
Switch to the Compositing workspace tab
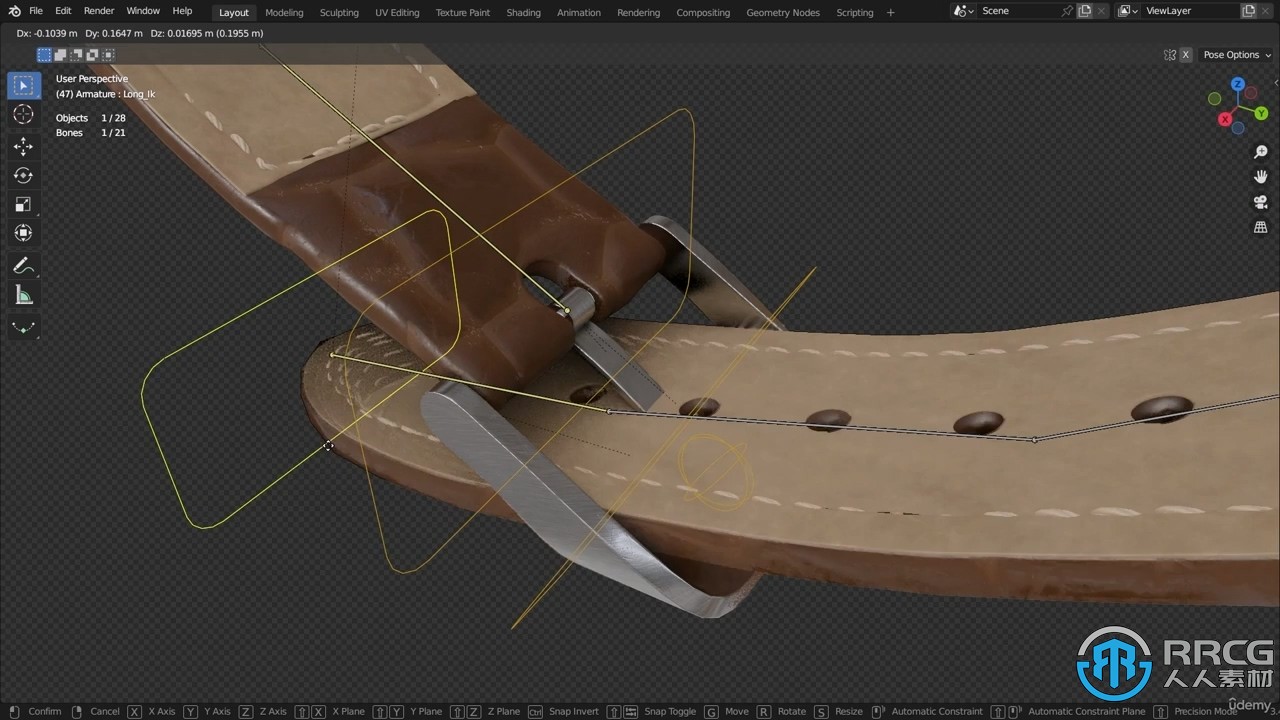pyautogui.click(x=703, y=12)
